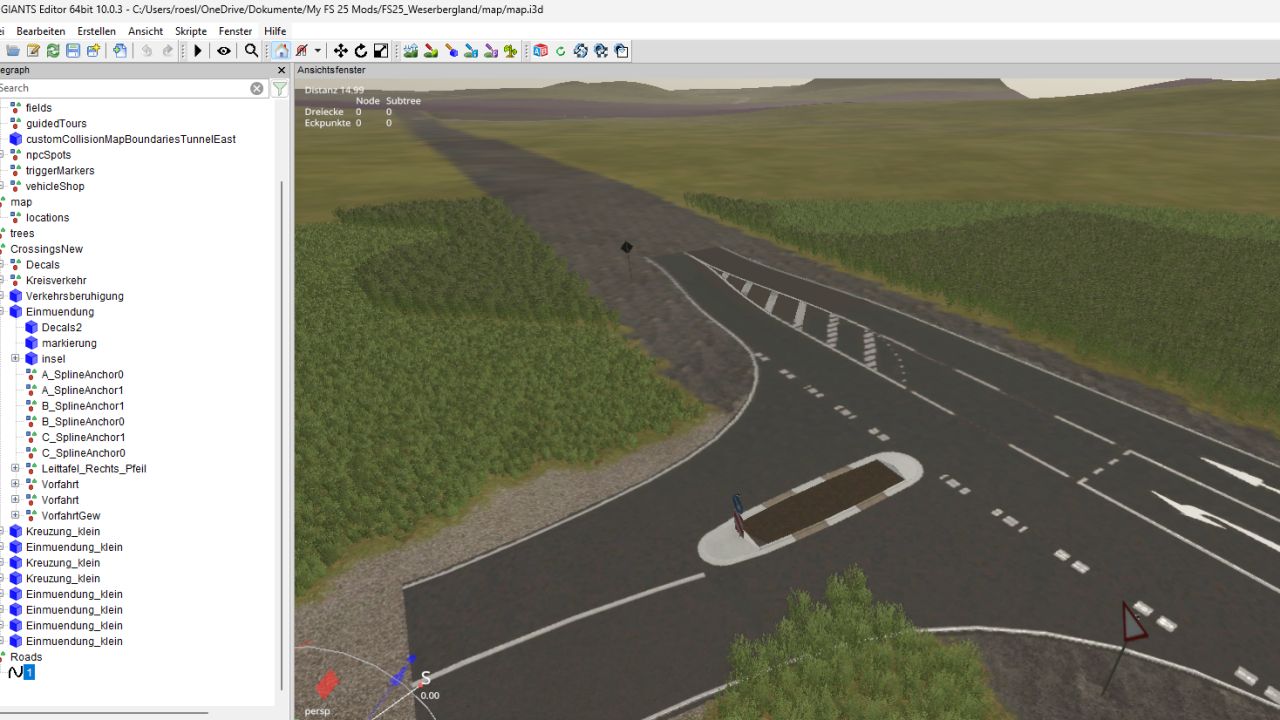
Task: Select the scale tool
Action: (x=381, y=51)
